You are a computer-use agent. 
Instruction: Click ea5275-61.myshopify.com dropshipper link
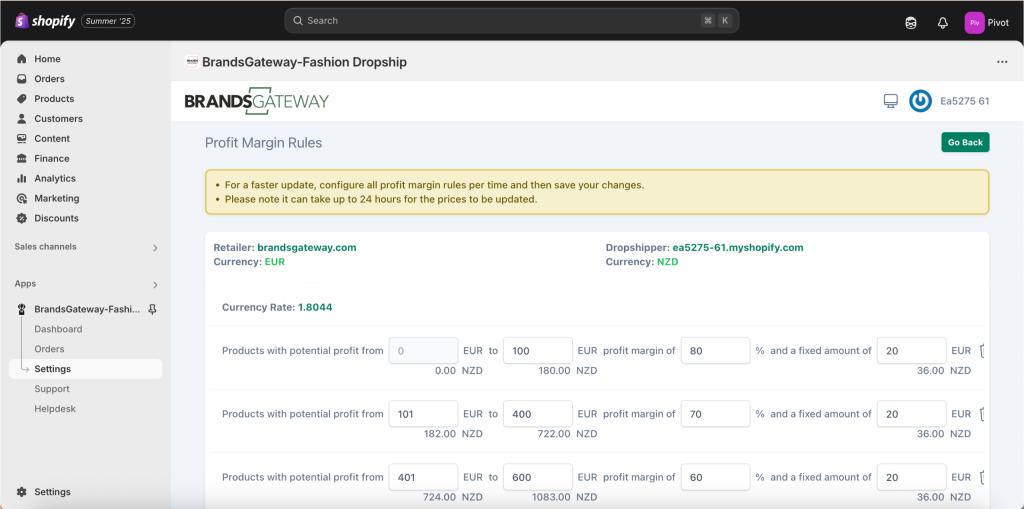(738, 248)
